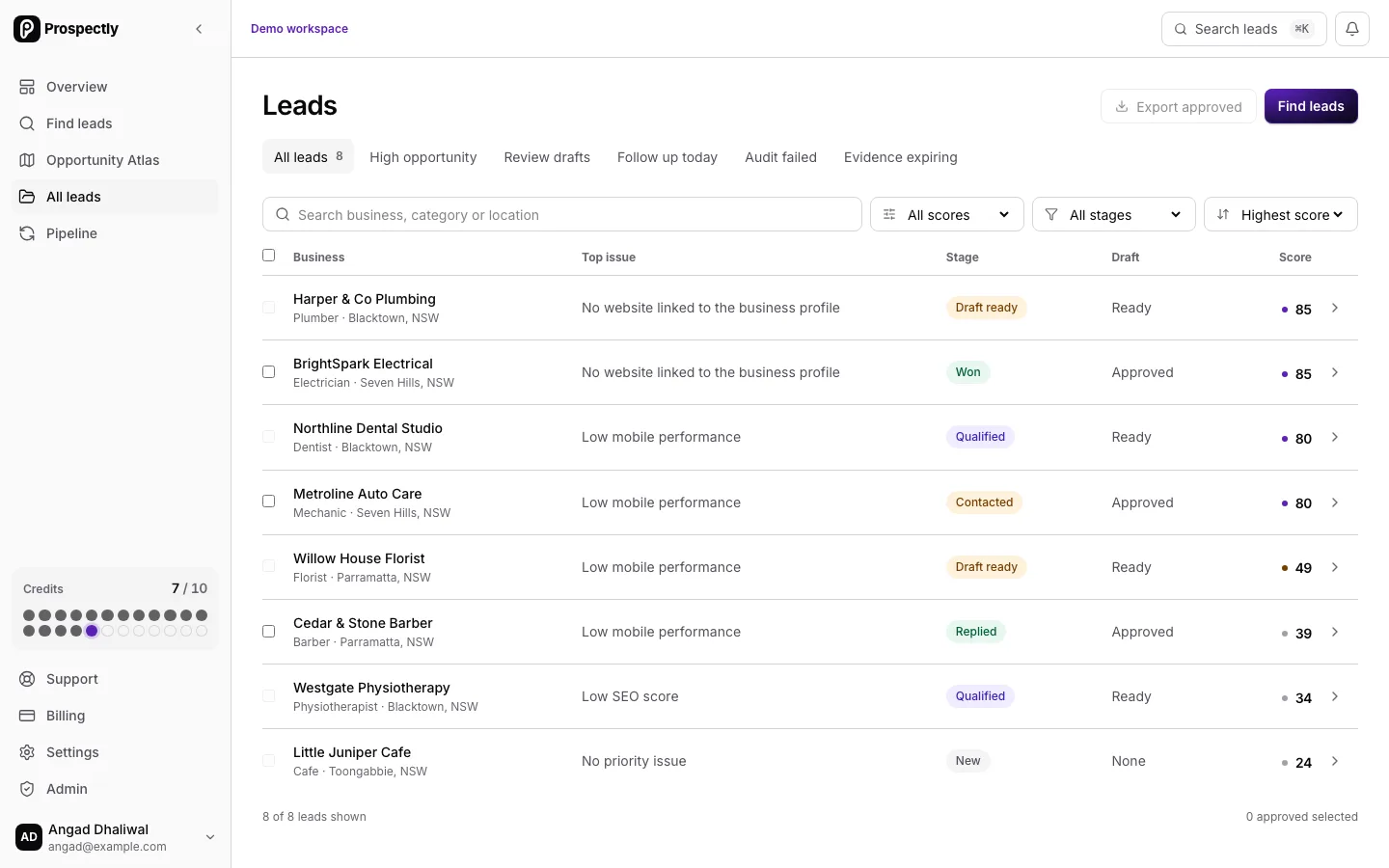Click the score 49 for Willow House Florist
The height and width of the screenshot is (868, 1389).
coord(1303,568)
